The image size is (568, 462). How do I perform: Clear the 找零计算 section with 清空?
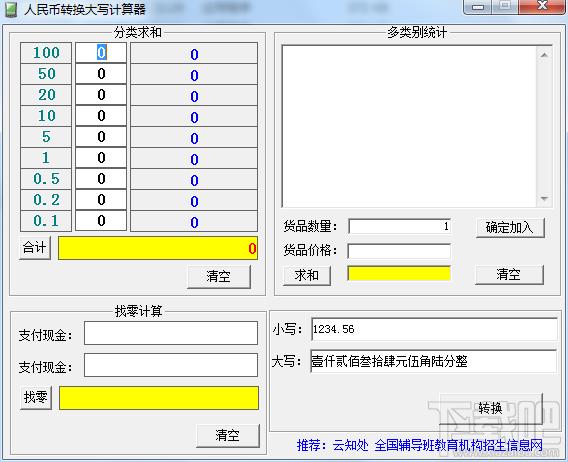(x=228, y=436)
